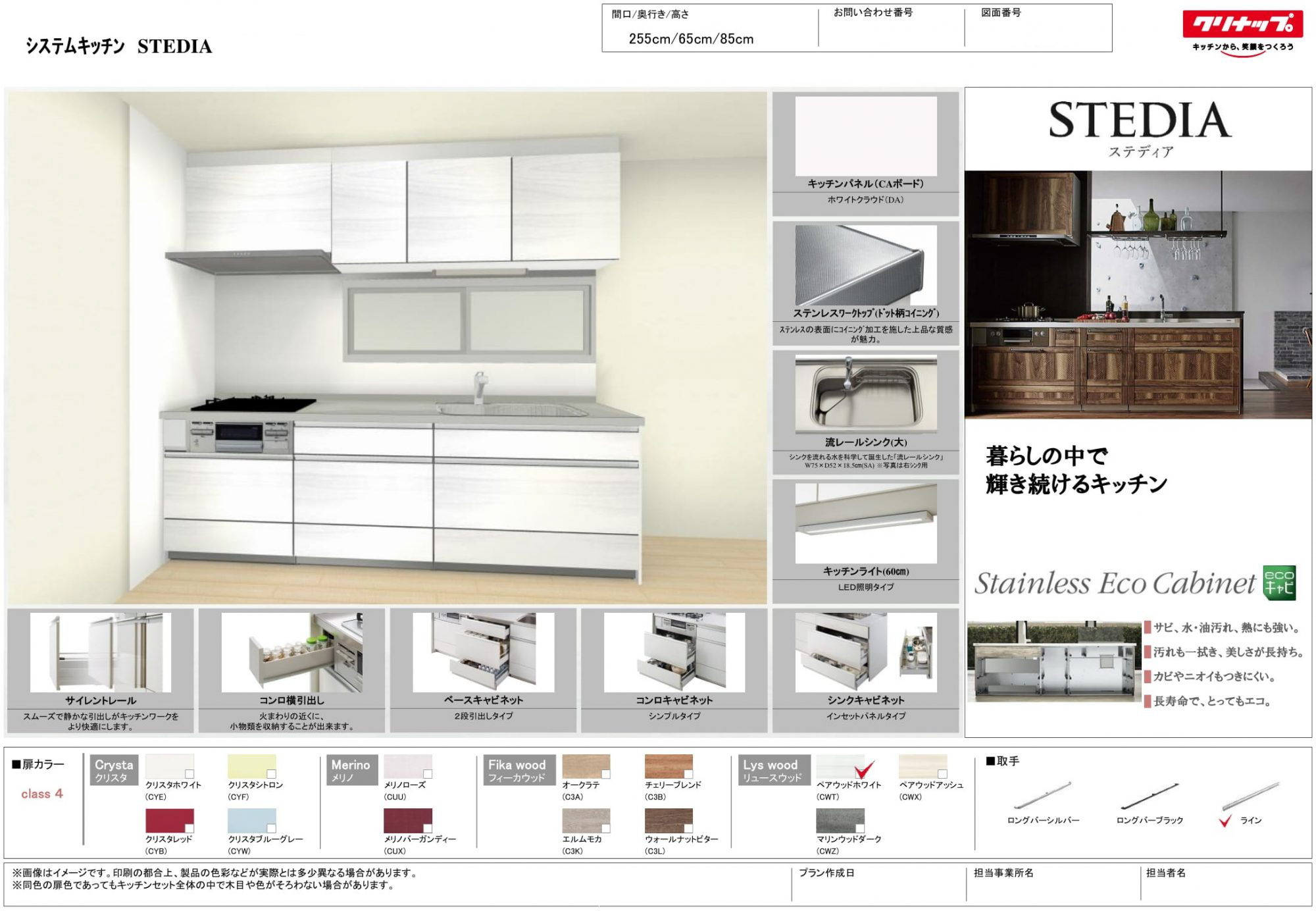Screen dimensions: 1316x911
Task: Click the Crysta クリスタ series label
Action: pos(113,770)
